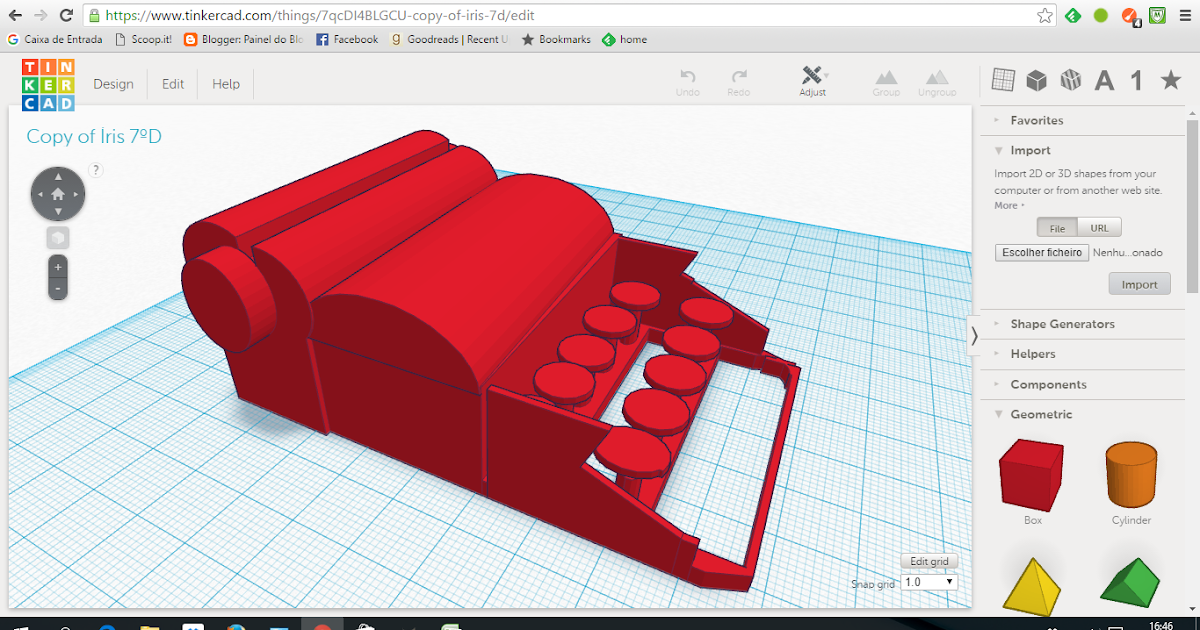1200x630 pixels.
Task: Click the home view button on navigation gizmo
Action: tap(58, 193)
